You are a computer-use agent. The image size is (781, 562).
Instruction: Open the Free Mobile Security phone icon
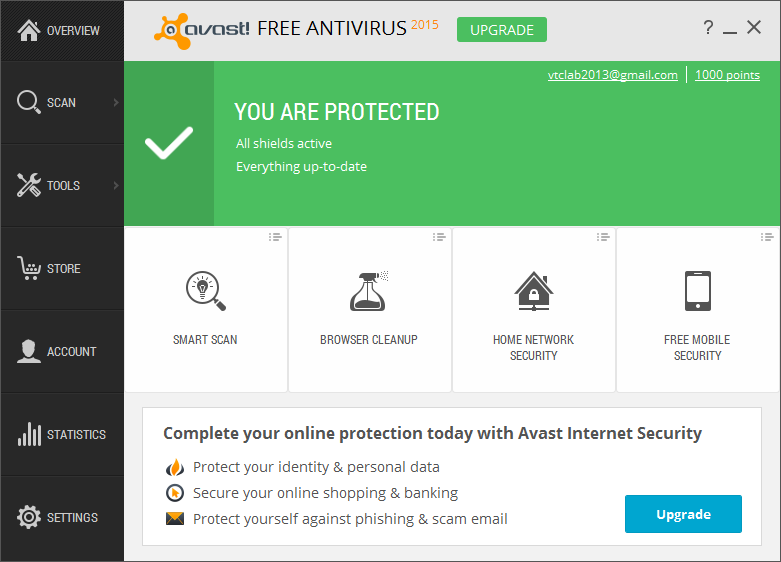697,291
